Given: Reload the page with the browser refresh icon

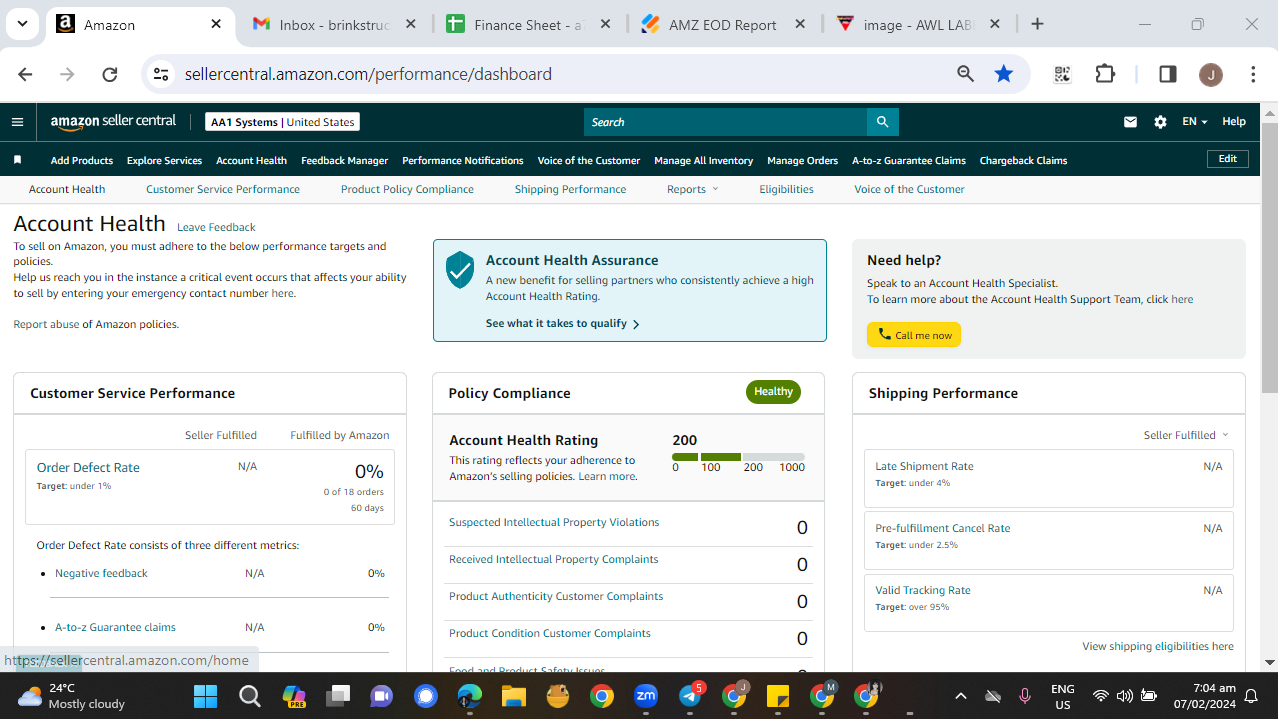Looking at the screenshot, I should 110,74.
